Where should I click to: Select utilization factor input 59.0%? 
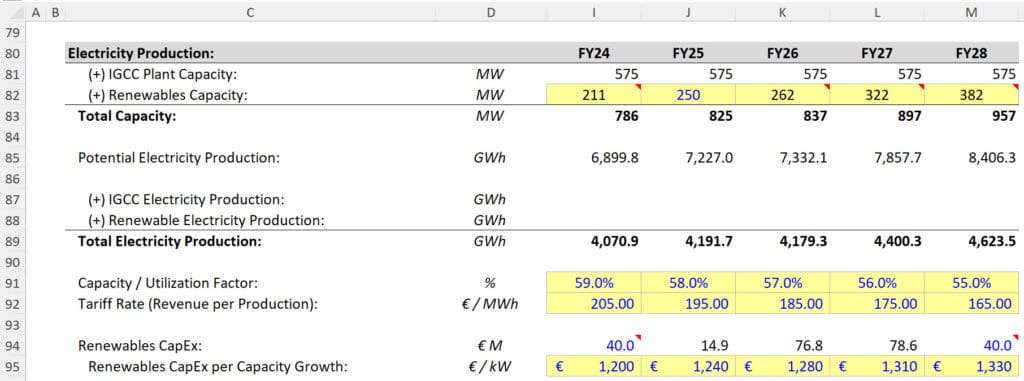[594, 284]
